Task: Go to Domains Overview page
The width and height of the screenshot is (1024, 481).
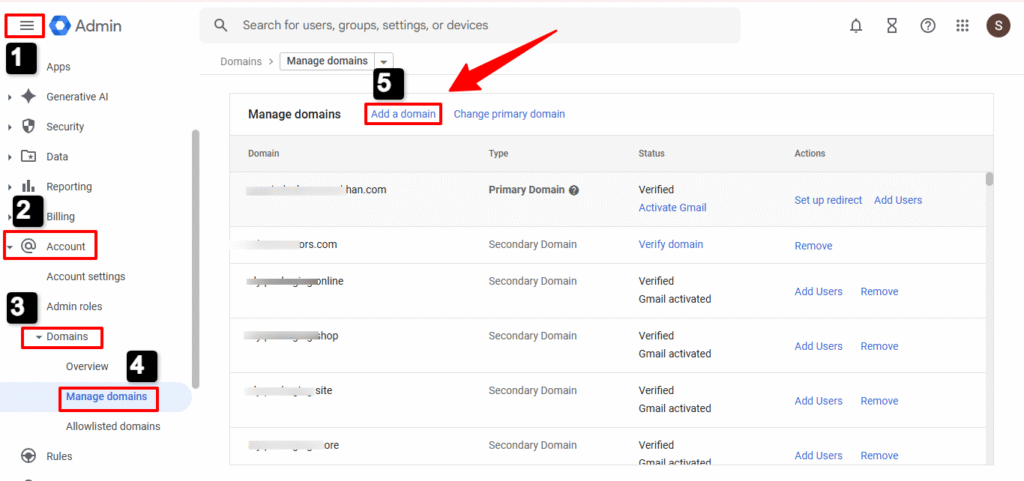Action: 87,366
